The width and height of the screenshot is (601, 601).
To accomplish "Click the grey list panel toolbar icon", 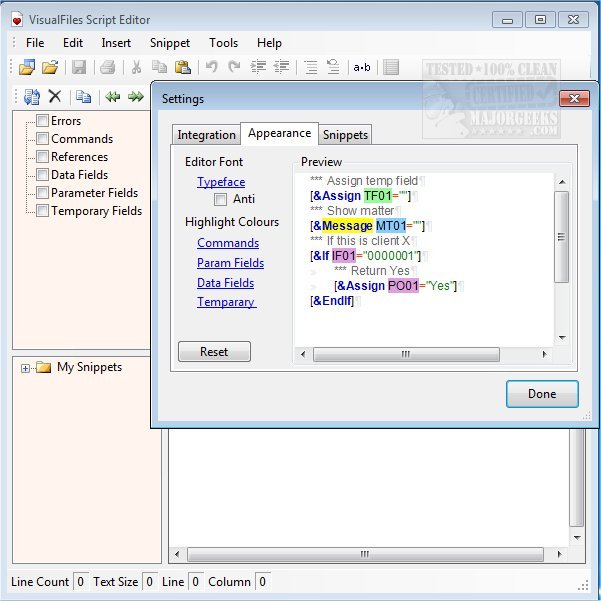I will 391,67.
